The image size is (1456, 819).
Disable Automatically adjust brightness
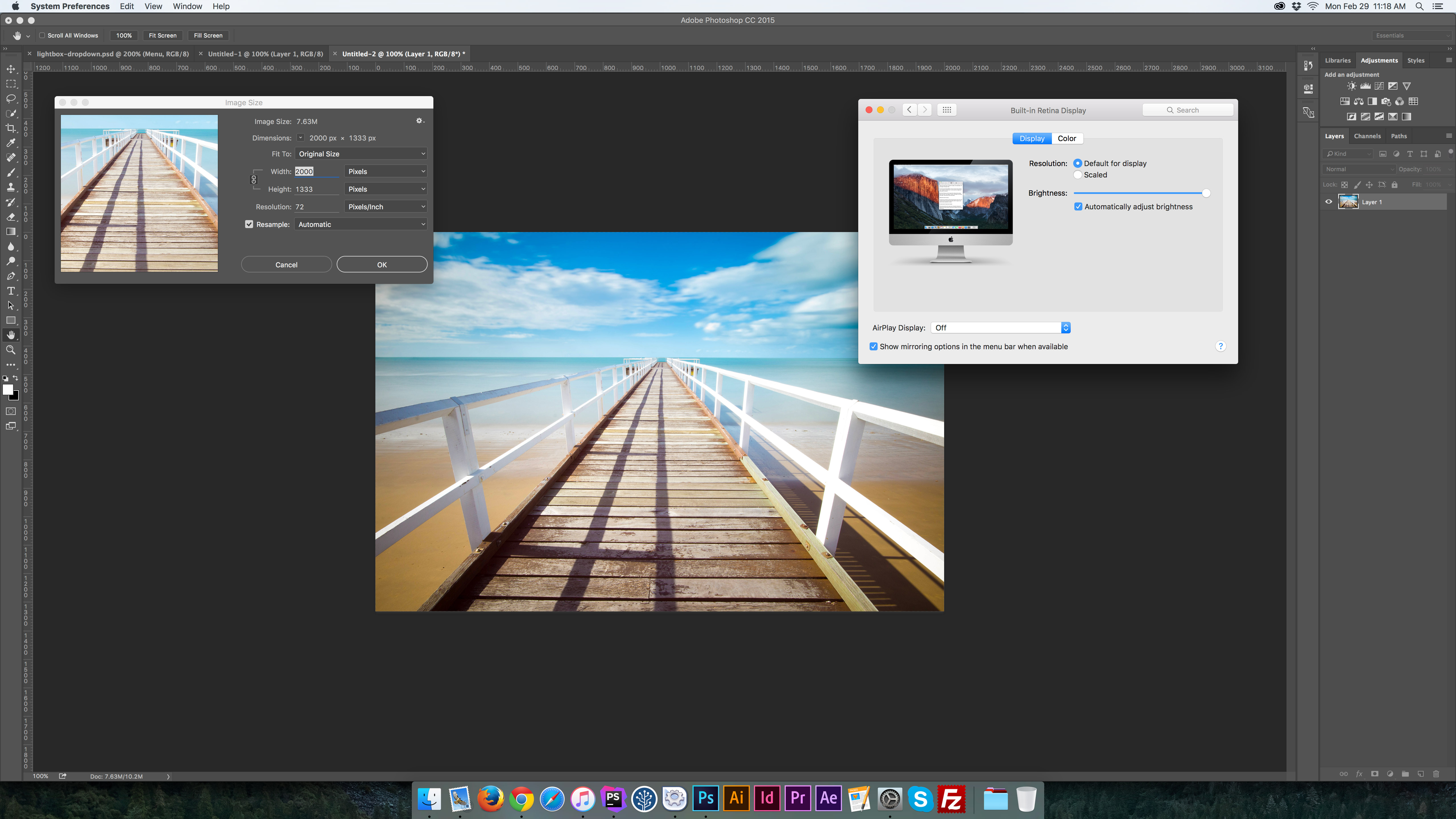(1078, 207)
